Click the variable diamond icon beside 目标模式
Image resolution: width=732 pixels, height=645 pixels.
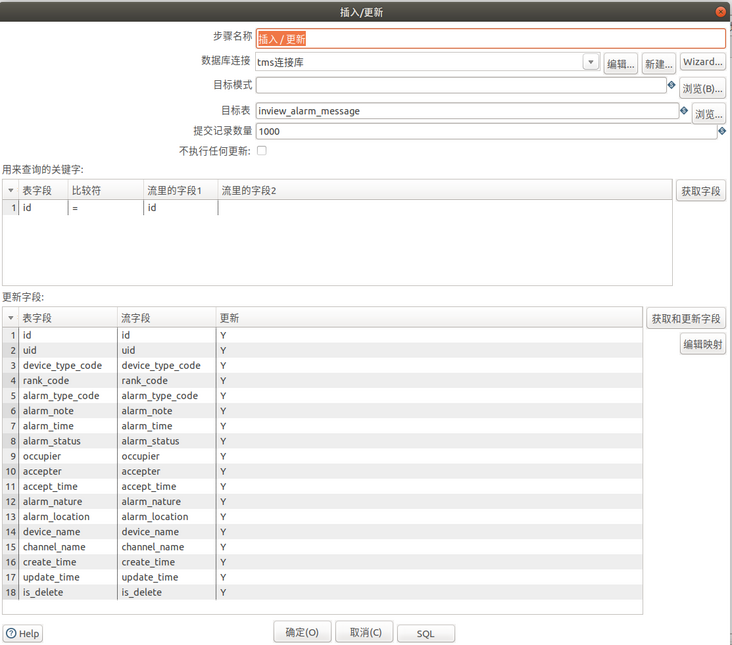coord(672,86)
